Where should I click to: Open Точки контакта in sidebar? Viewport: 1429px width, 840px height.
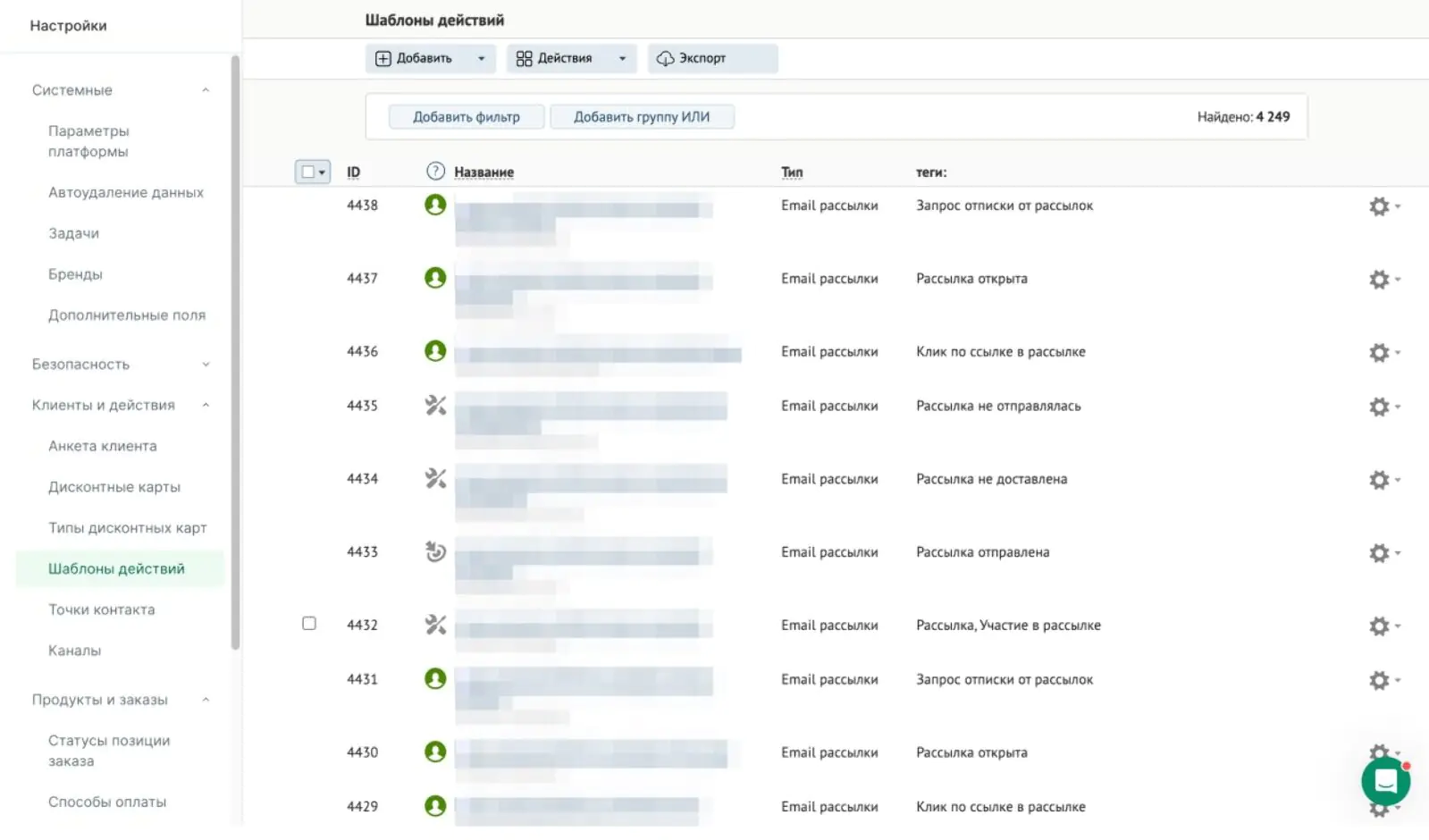(102, 609)
